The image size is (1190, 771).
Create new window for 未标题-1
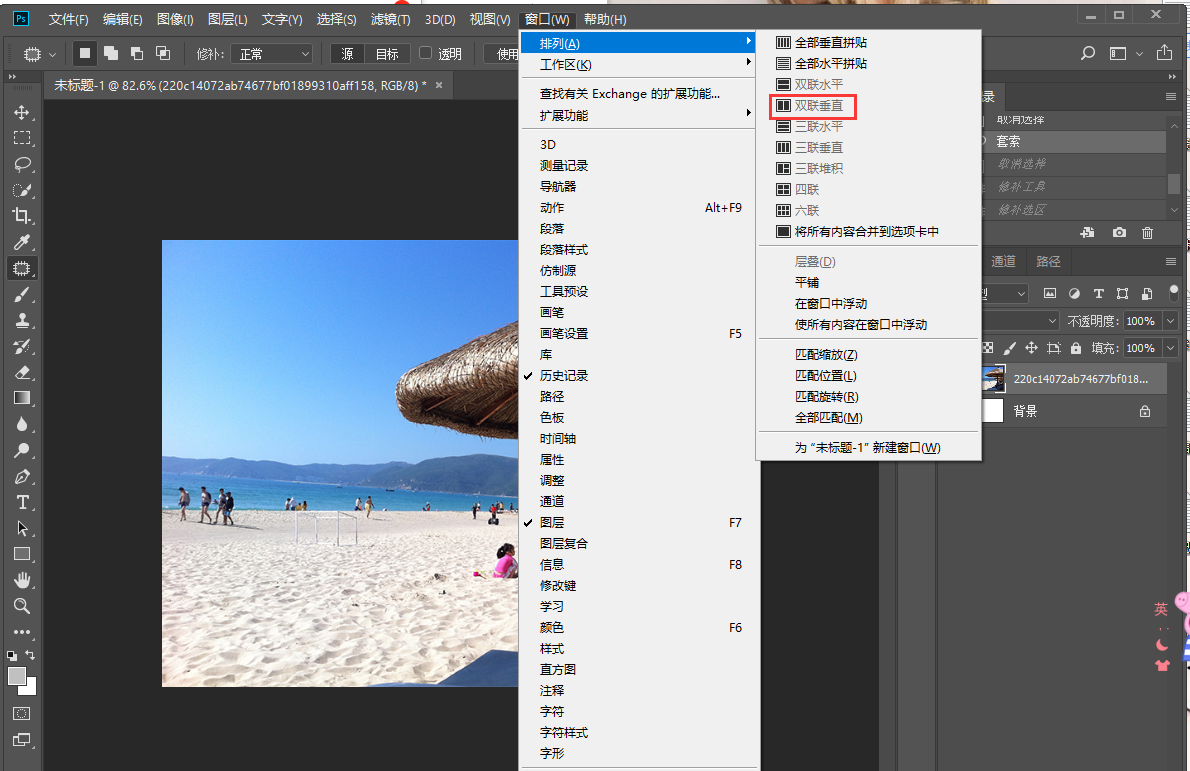click(x=867, y=448)
